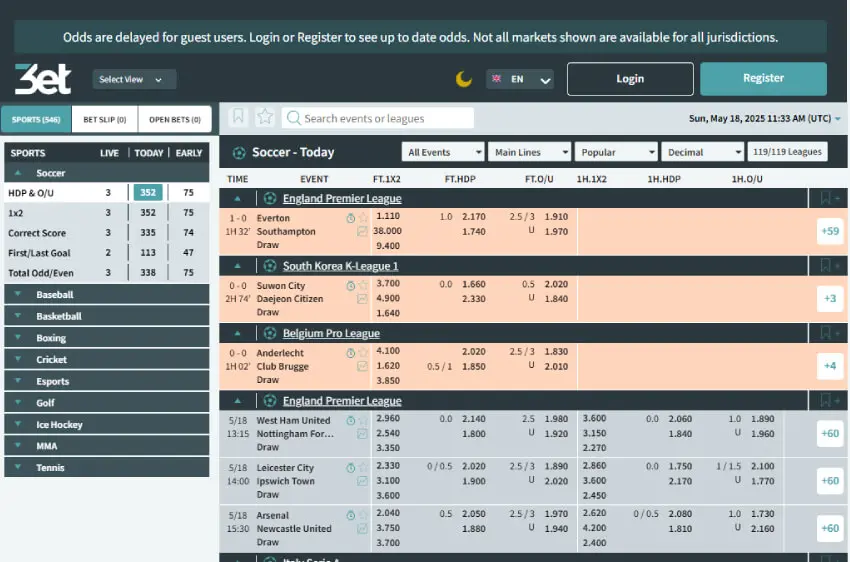The image size is (850, 562).
Task: Click the clock icon on the Arsenal match row
Action: tap(351, 515)
